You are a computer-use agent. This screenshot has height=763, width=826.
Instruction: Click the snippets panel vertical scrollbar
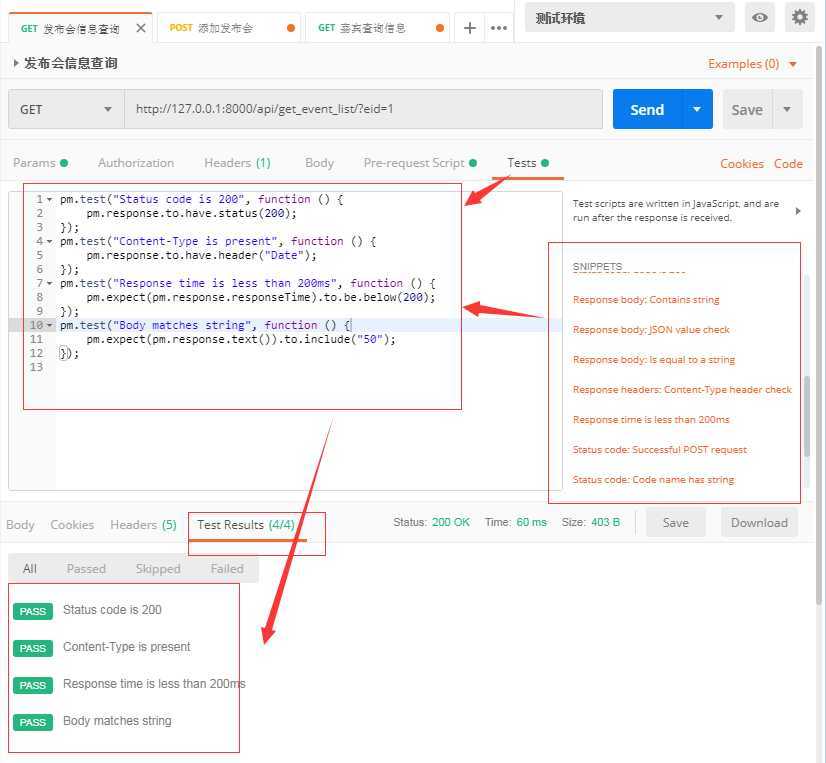coord(806,380)
